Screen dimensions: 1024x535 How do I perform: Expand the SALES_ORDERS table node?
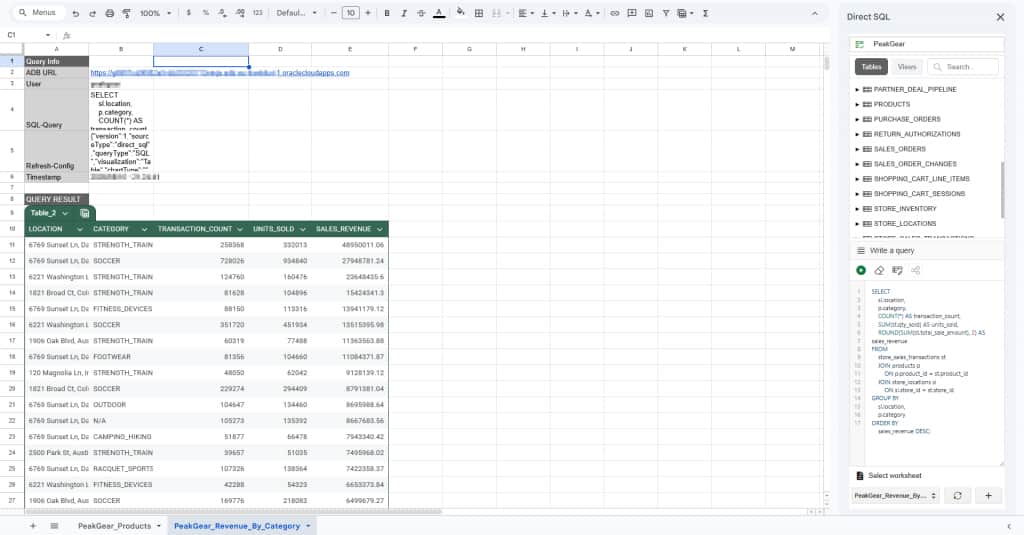[x=857, y=149]
